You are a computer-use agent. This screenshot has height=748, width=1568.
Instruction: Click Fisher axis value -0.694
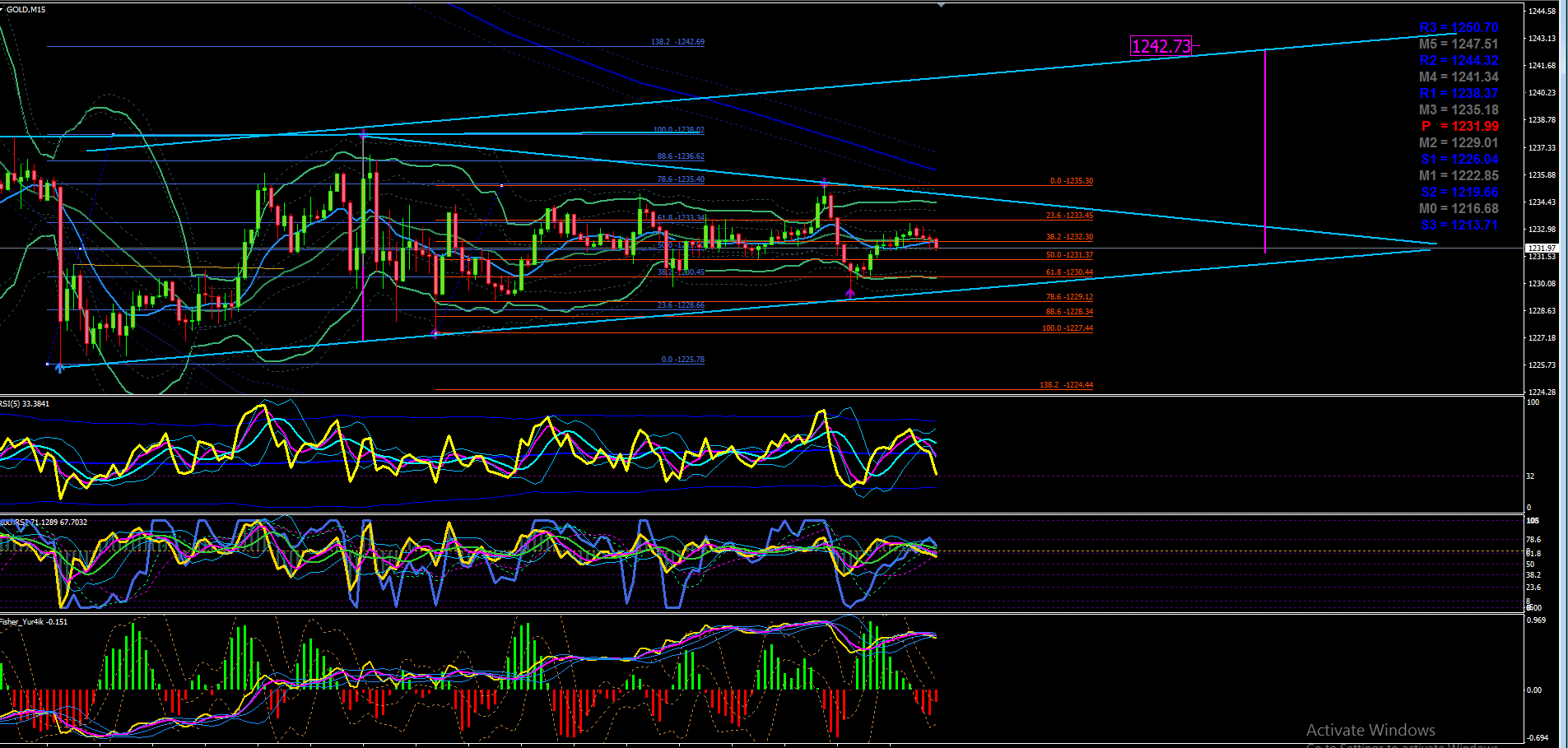(1538, 738)
